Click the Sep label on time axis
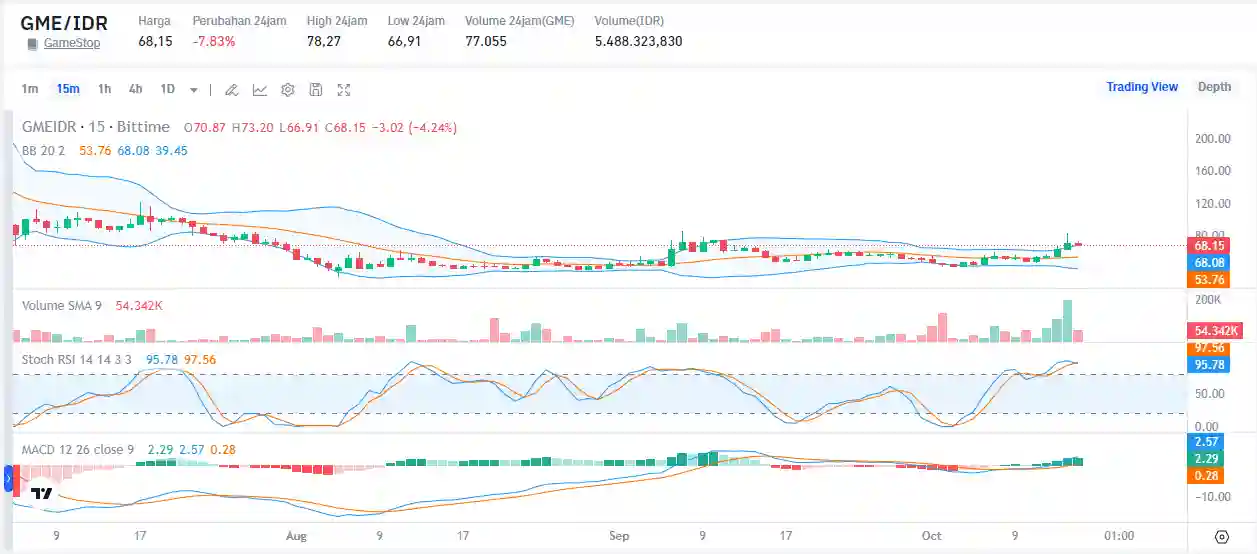Screen dimensions: 1257x554 [x=620, y=536]
